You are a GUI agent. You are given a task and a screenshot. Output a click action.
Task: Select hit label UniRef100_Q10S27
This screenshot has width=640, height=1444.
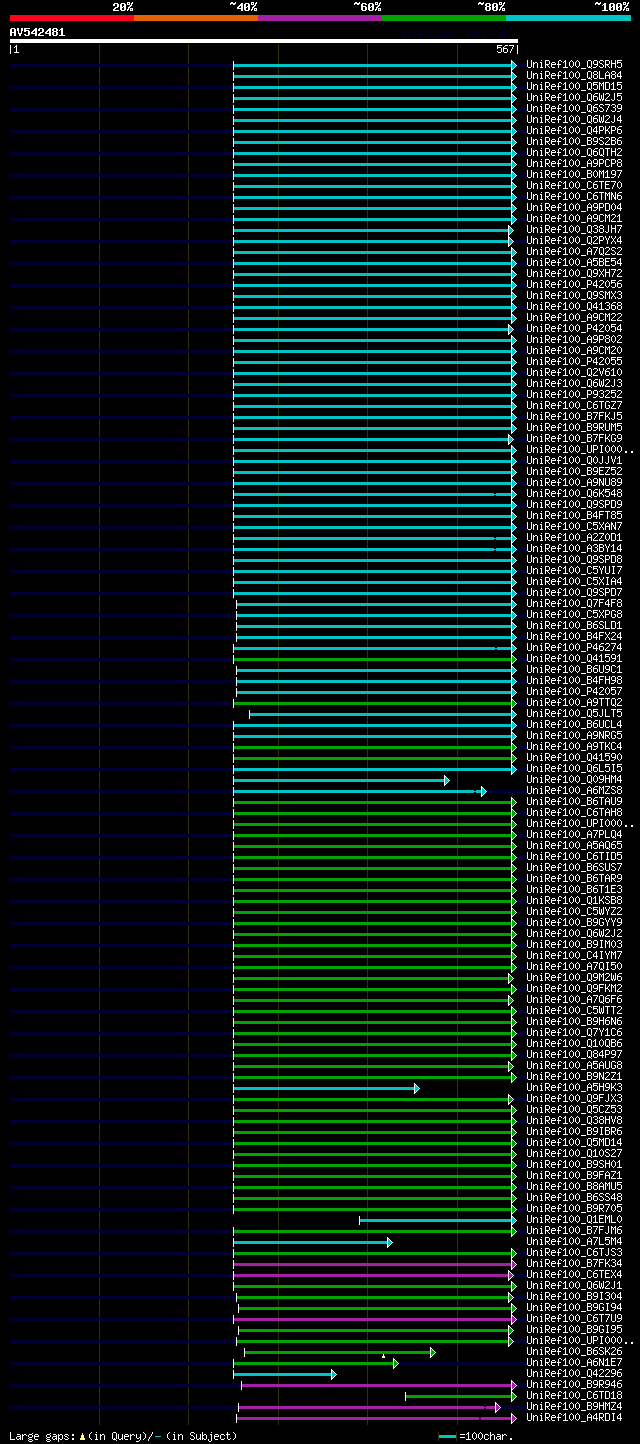tap(574, 1153)
